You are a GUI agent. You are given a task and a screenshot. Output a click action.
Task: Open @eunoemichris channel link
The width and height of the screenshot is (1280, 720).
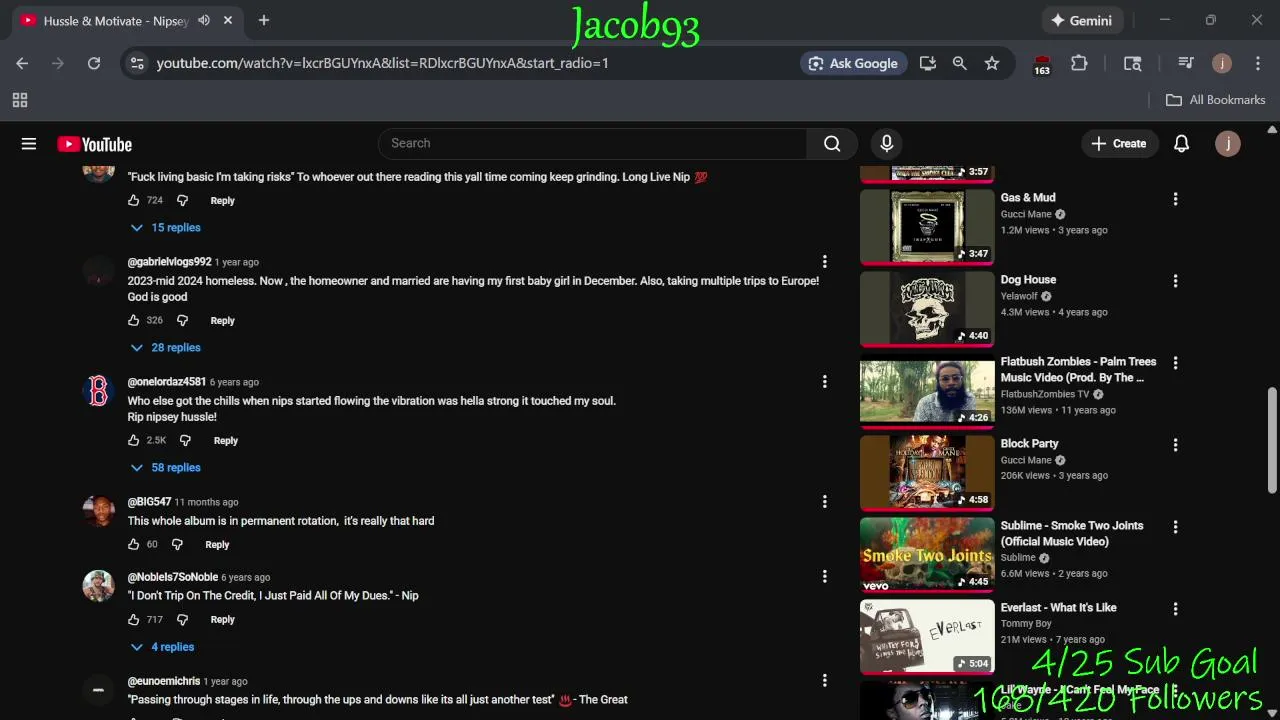[164, 681]
